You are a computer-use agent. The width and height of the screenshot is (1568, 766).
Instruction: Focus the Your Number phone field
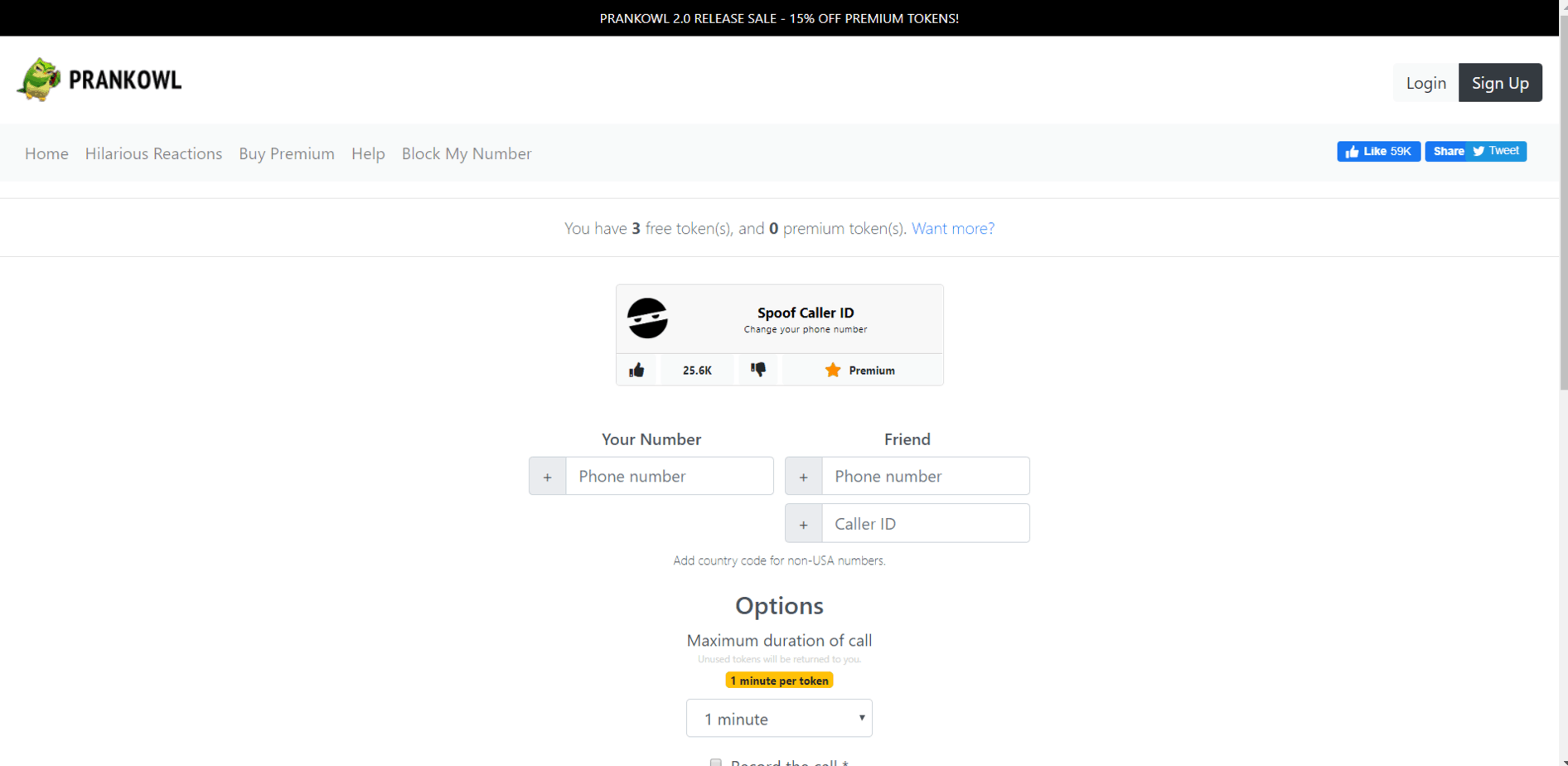click(670, 476)
